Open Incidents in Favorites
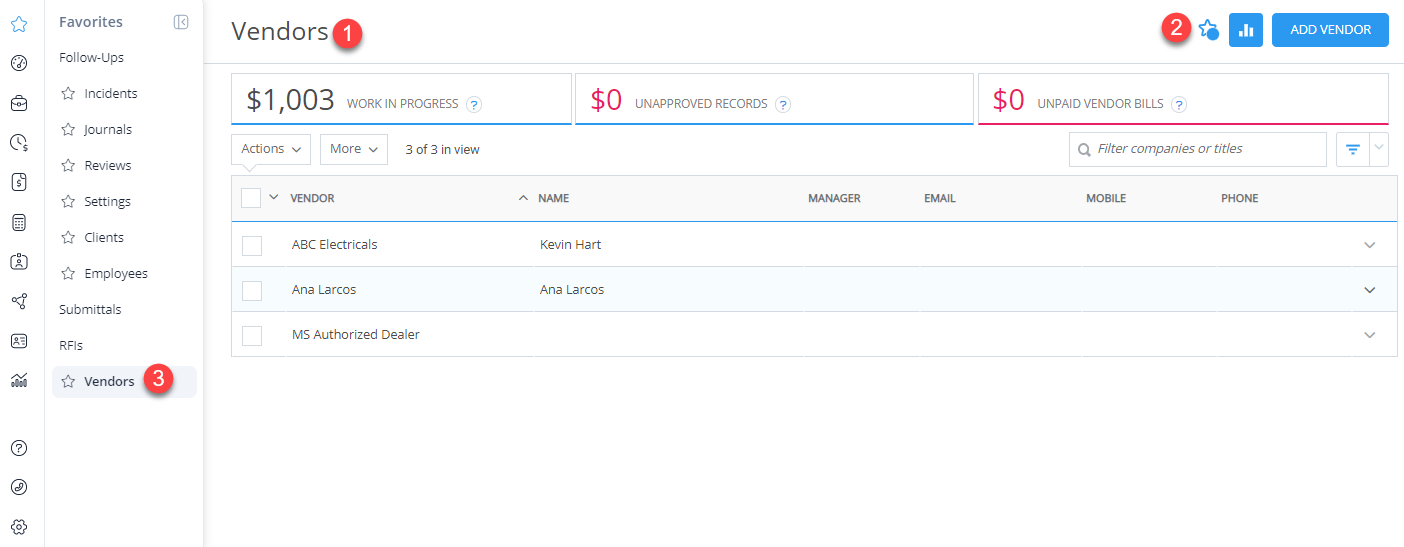1404x547 pixels. point(111,94)
